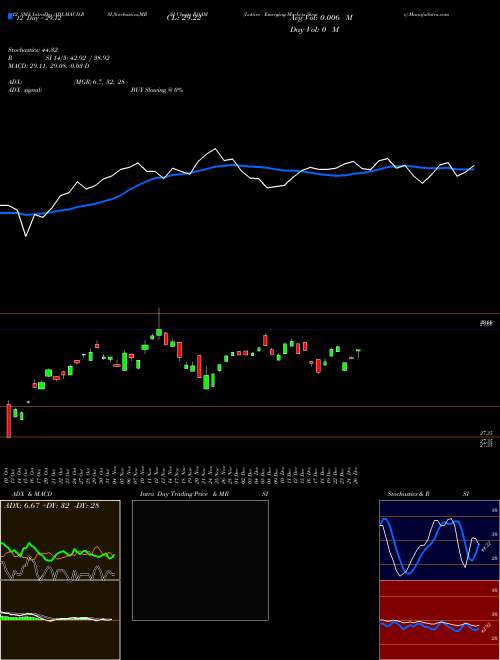Click the 'Stochastics & R SI' panel title
The height and width of the screenshot is (660, 500).
point(428,494)
